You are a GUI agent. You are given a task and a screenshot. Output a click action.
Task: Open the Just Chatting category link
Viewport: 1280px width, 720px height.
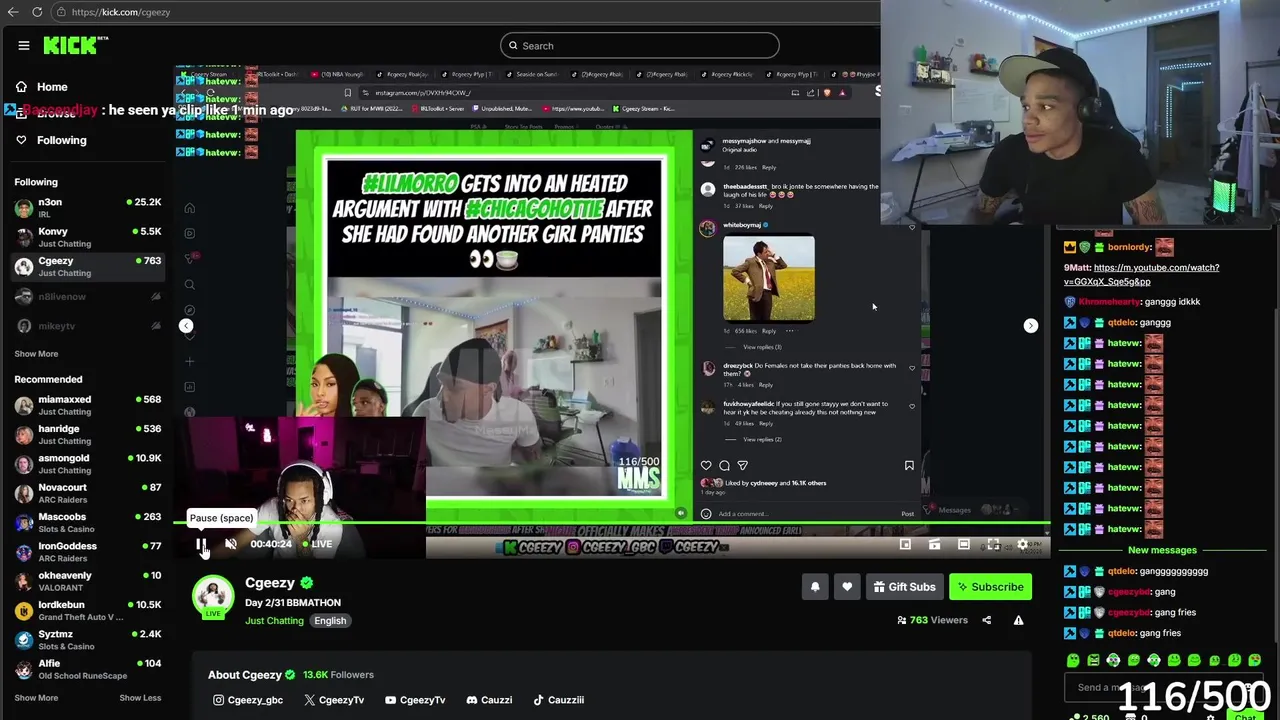point(274,621)
